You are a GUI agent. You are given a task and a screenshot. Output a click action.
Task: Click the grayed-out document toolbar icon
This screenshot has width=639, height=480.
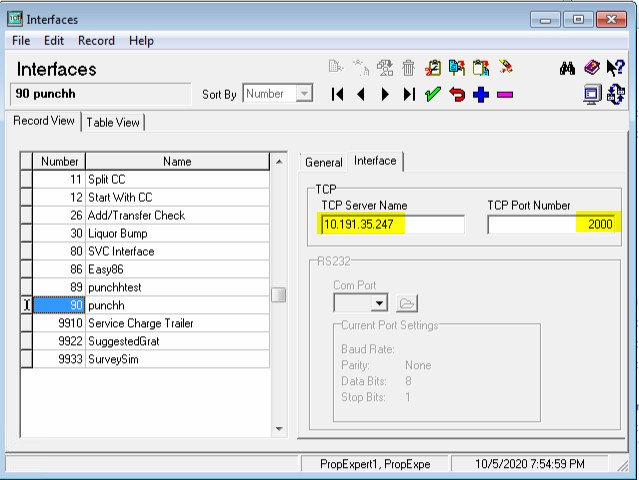336,66
